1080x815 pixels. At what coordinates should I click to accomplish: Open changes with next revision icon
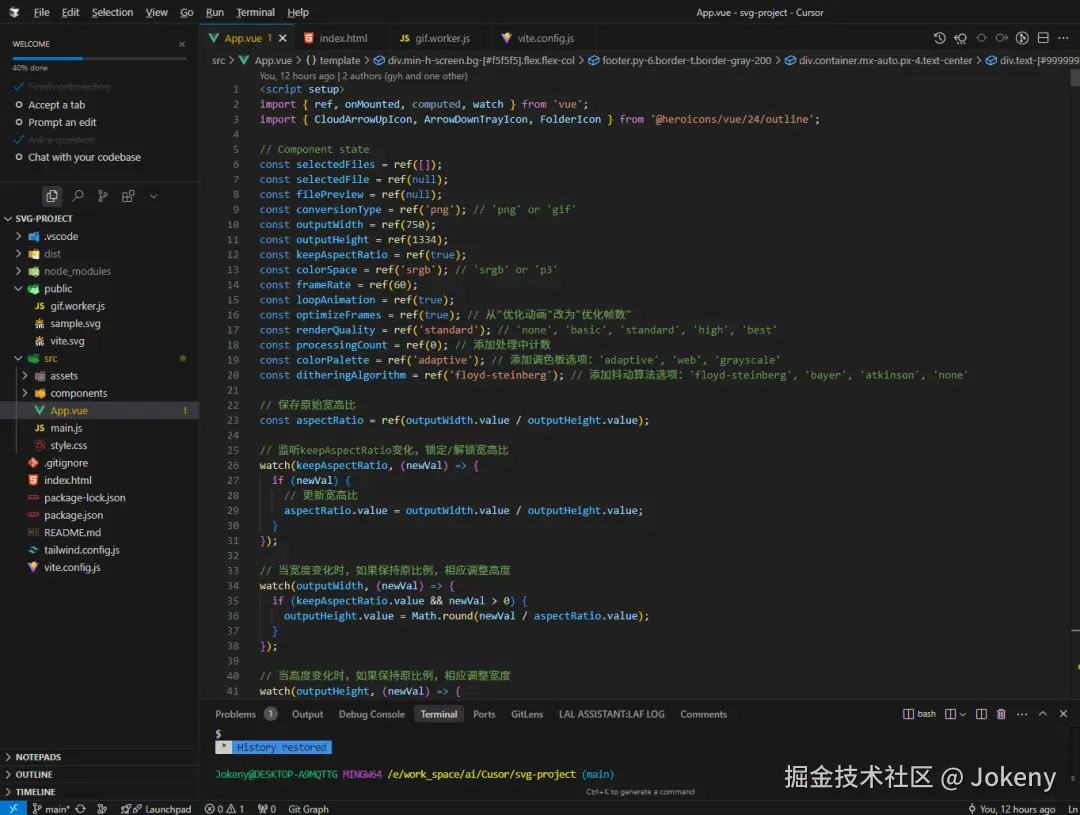point(1001,38)
